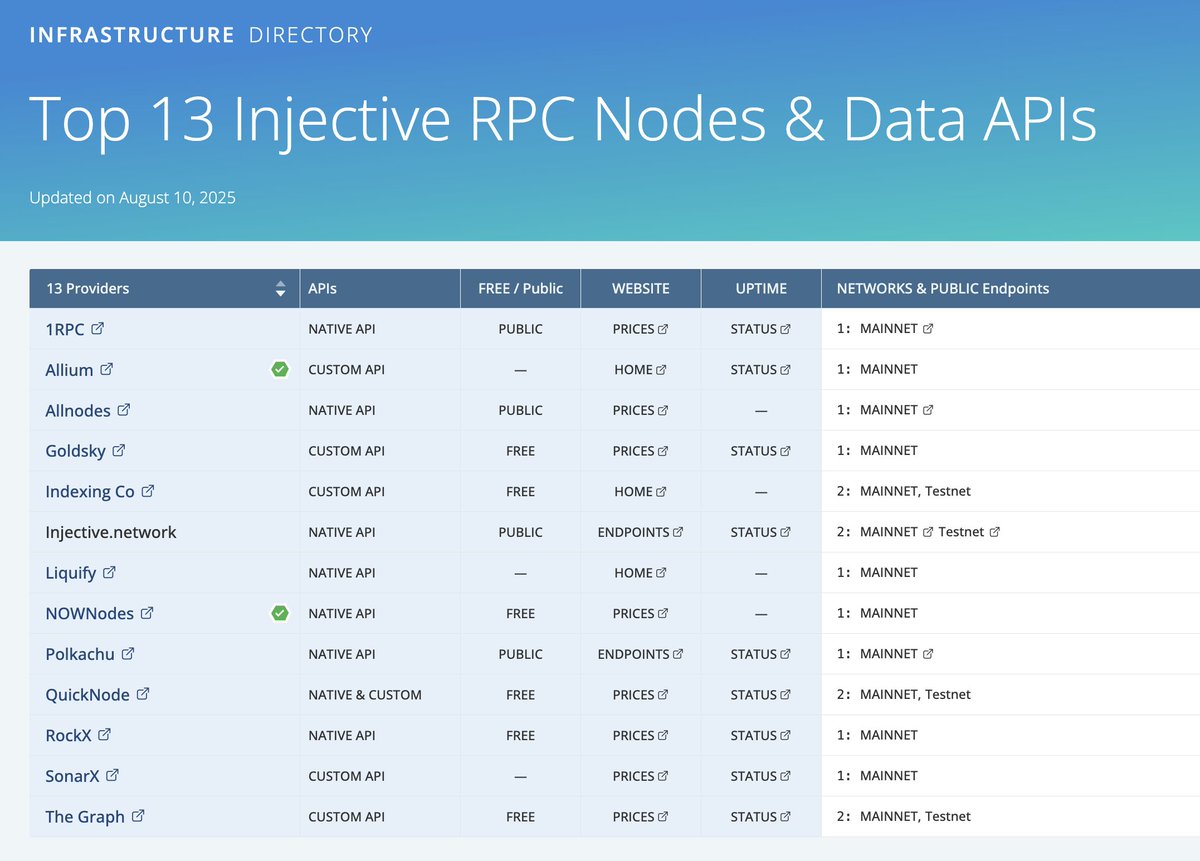This screenshot has width=1200, height=861.
Task: Select the Injective.network provider name
Action: pos(111,533)
